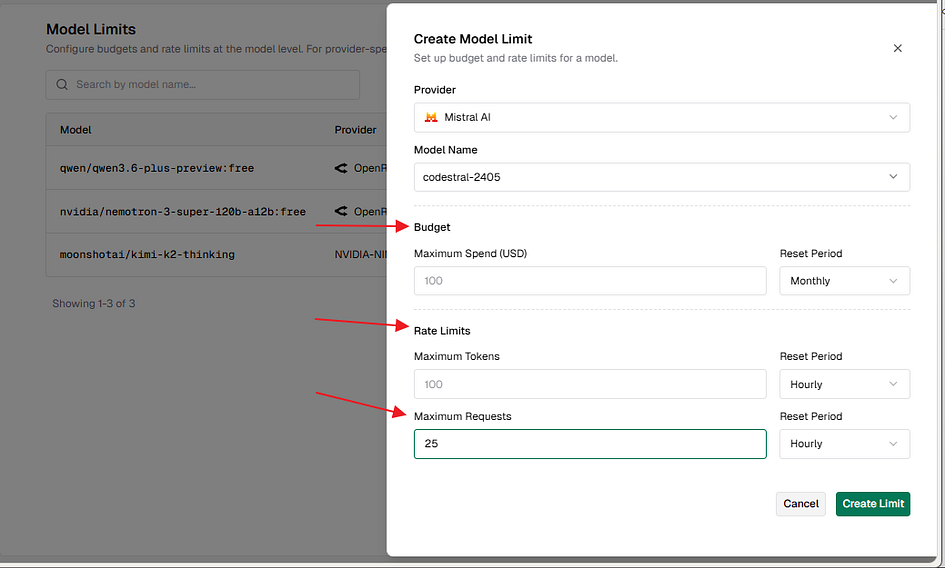Click the search magnifier icon
This screenshot has width=945, height=568.
pos(62,85)
